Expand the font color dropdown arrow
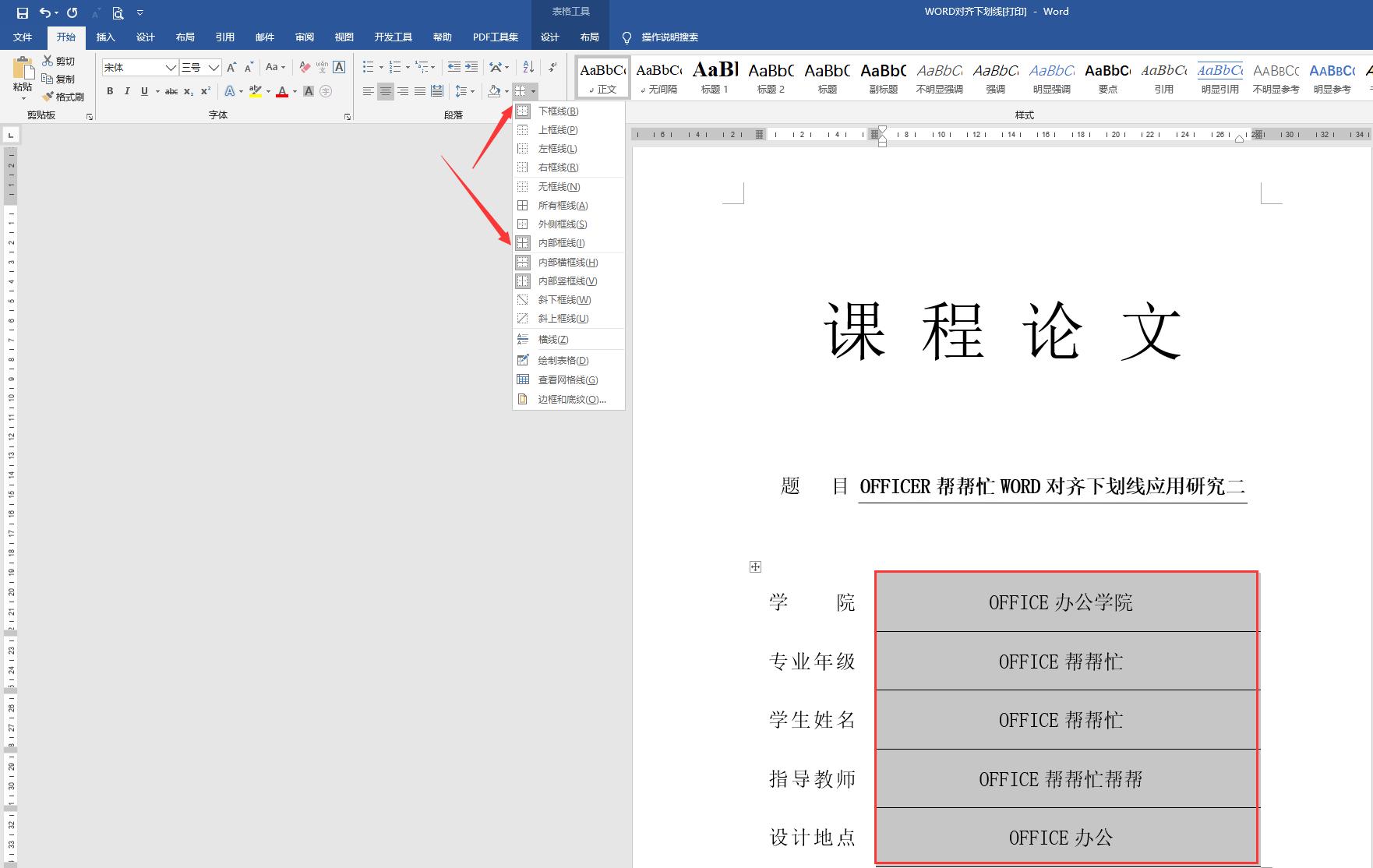 (294, 92)
